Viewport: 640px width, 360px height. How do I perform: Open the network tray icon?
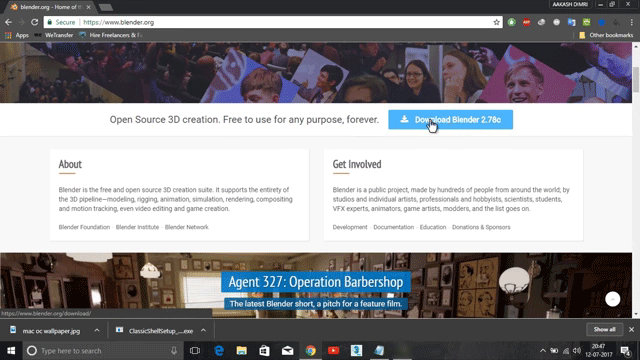pos(566,351)
